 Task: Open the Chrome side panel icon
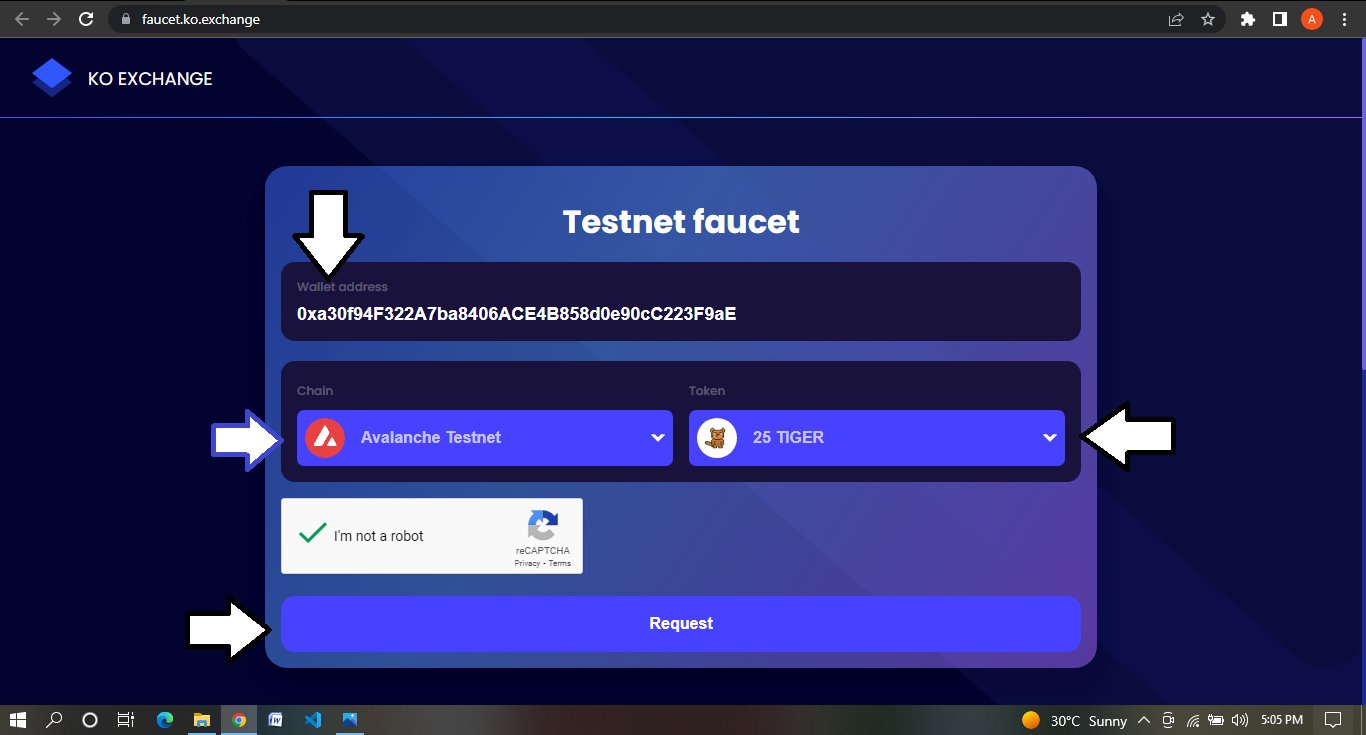coord(1279,19)
